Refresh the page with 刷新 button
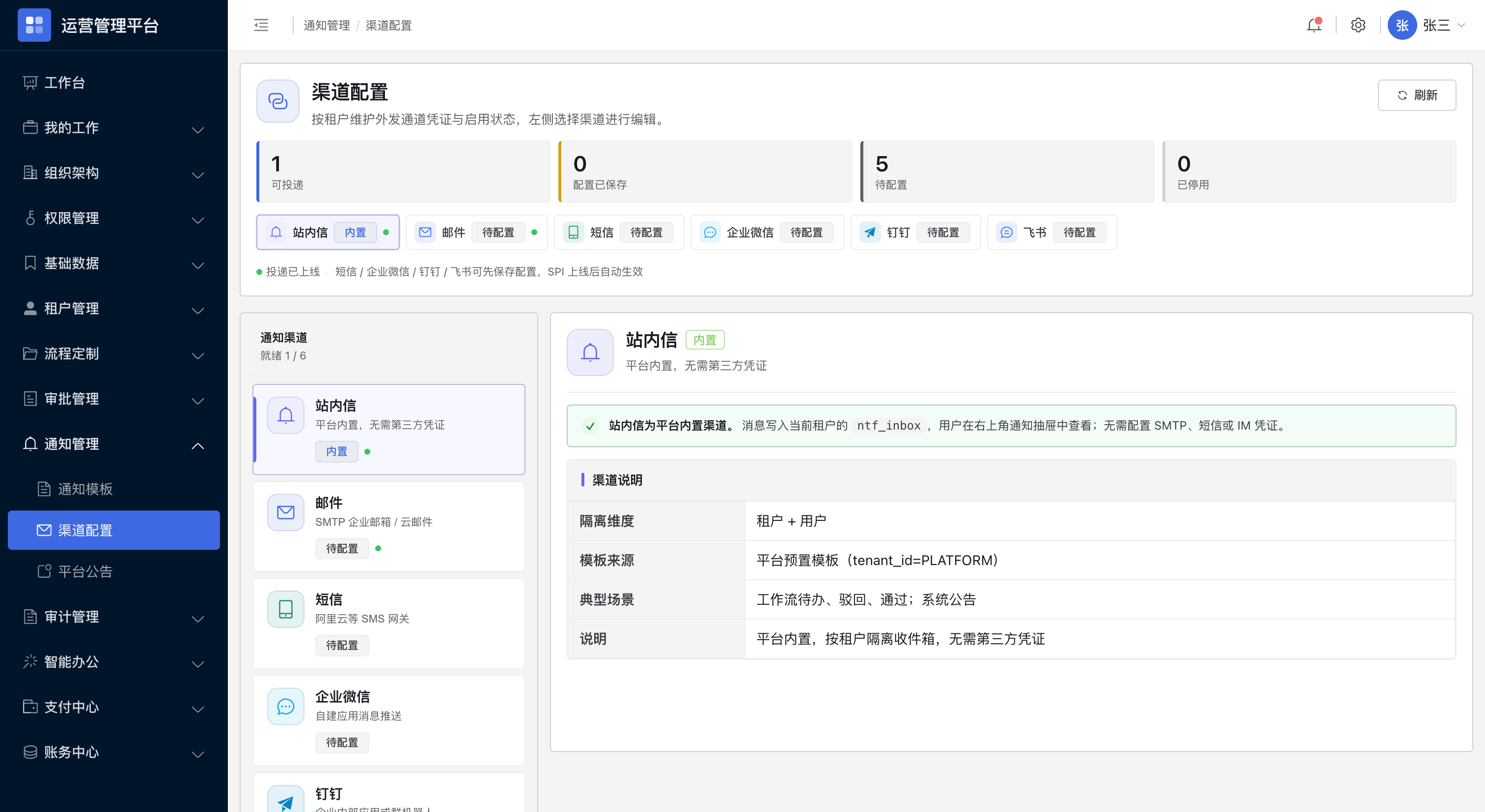Viewport: 1485px width, 812px height. pos(1416,95)
